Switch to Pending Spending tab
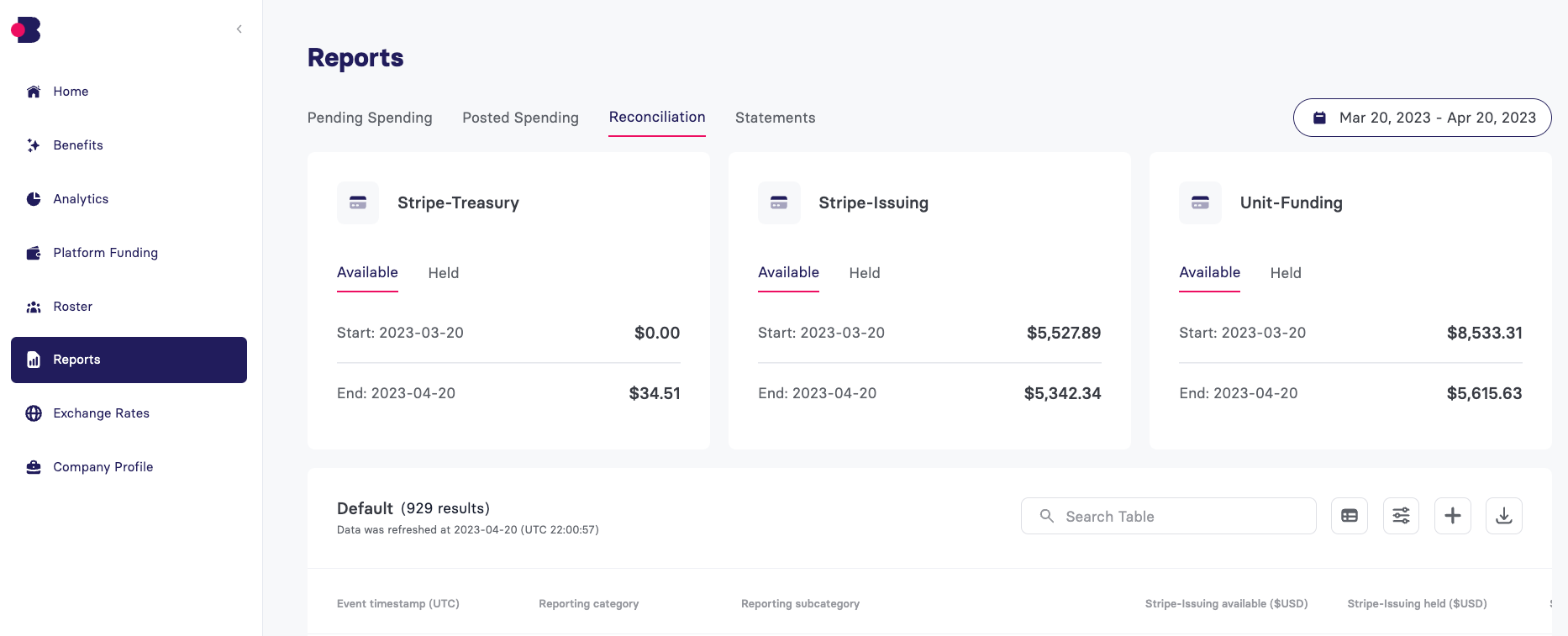The image size is (1568, 636). click(x=370, y=118)
